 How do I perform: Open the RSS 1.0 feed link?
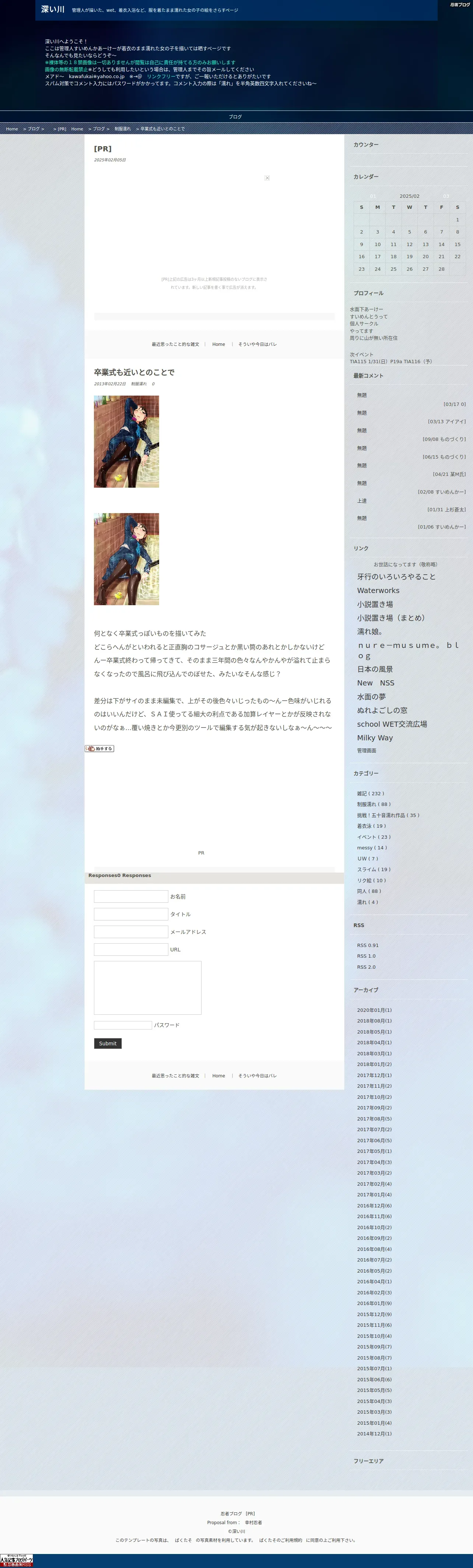click(x=367, y=956)
